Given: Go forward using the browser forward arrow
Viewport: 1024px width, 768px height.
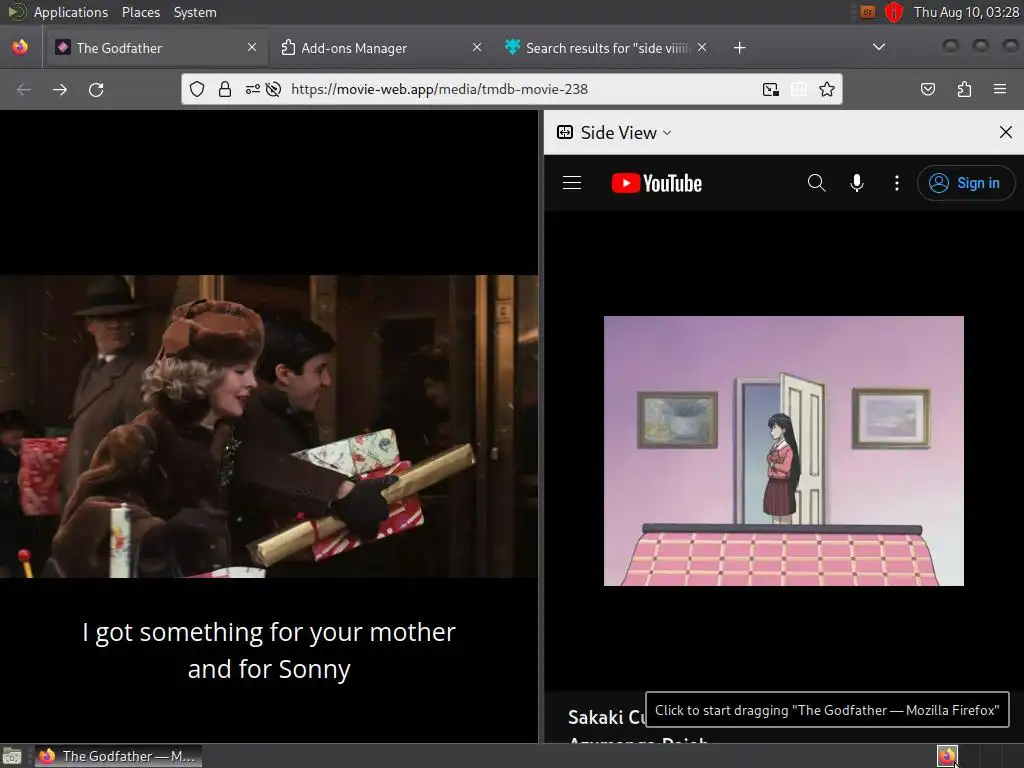Looking at the screenshot, I should point(59,89).
